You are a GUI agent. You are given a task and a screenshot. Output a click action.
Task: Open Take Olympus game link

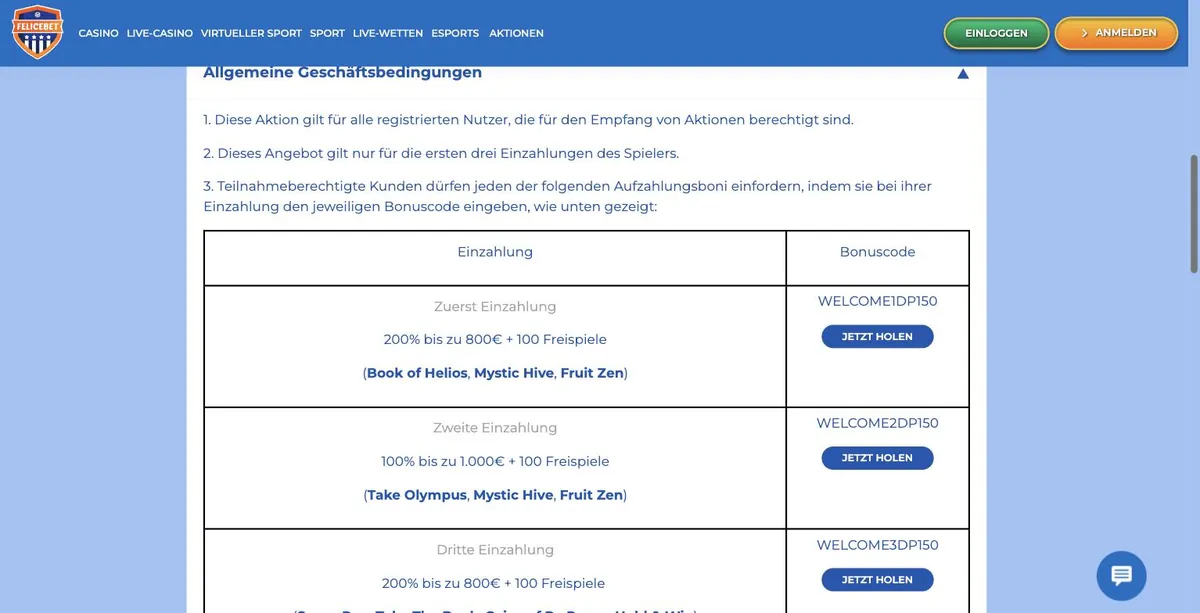pyautogui.click(x=417, y=495)
